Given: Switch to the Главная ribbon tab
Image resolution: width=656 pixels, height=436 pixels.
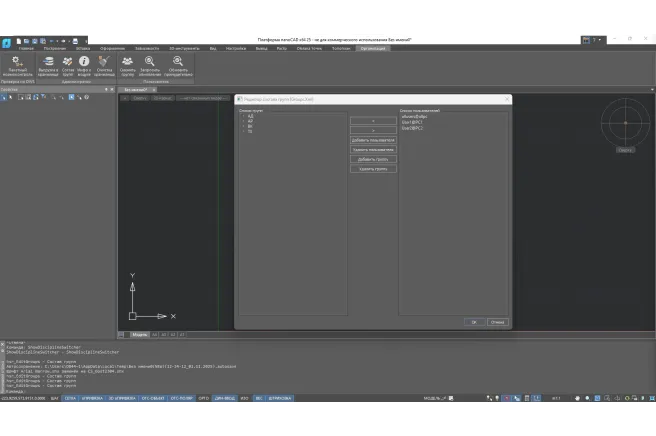Looking at the screenshot, I should click(25, 48).
